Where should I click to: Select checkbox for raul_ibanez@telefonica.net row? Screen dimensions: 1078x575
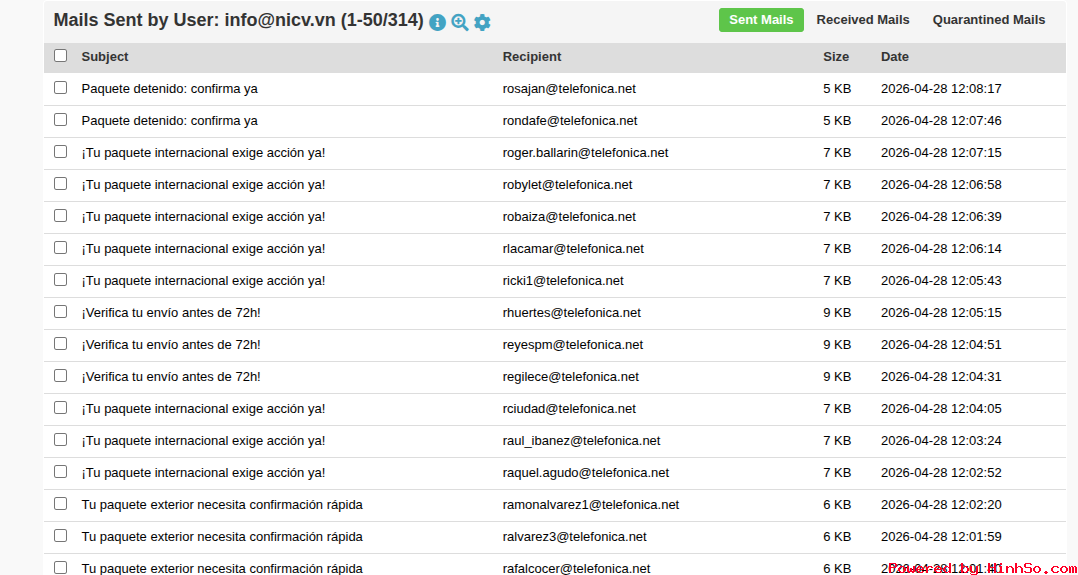(60, 440)
